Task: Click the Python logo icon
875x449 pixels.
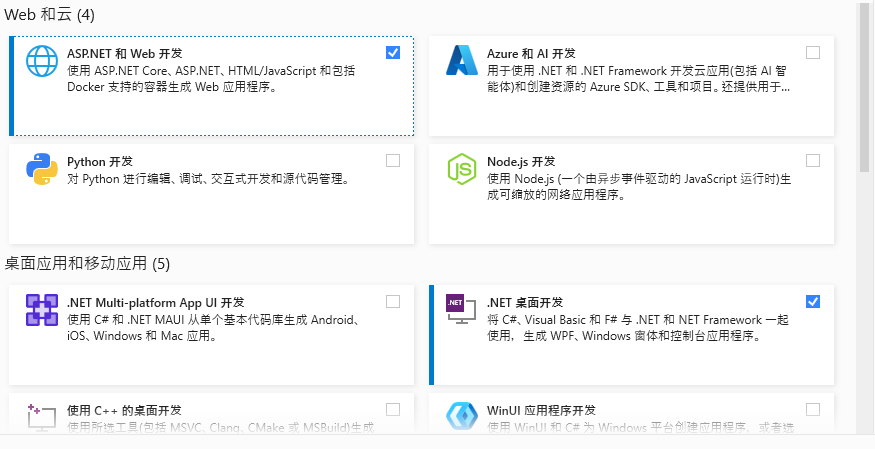Action: point(42,168)
